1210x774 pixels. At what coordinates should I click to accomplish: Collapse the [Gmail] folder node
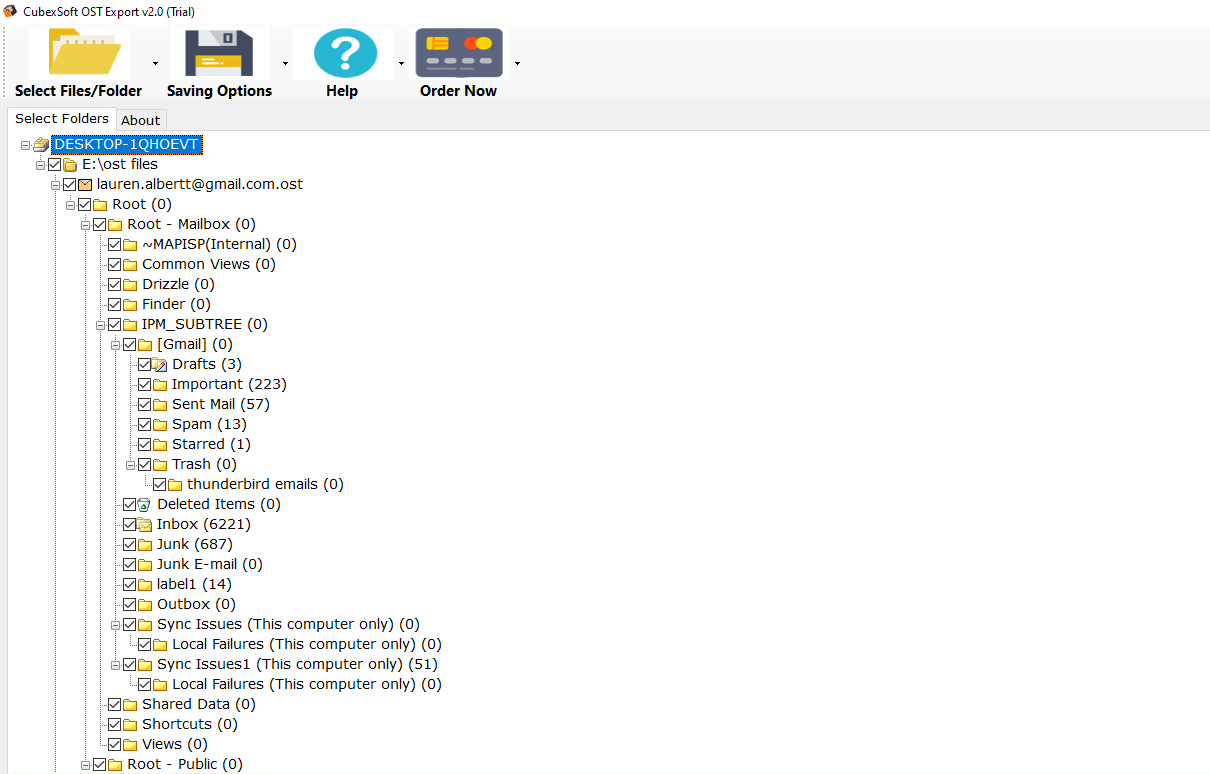pos(116,345)
